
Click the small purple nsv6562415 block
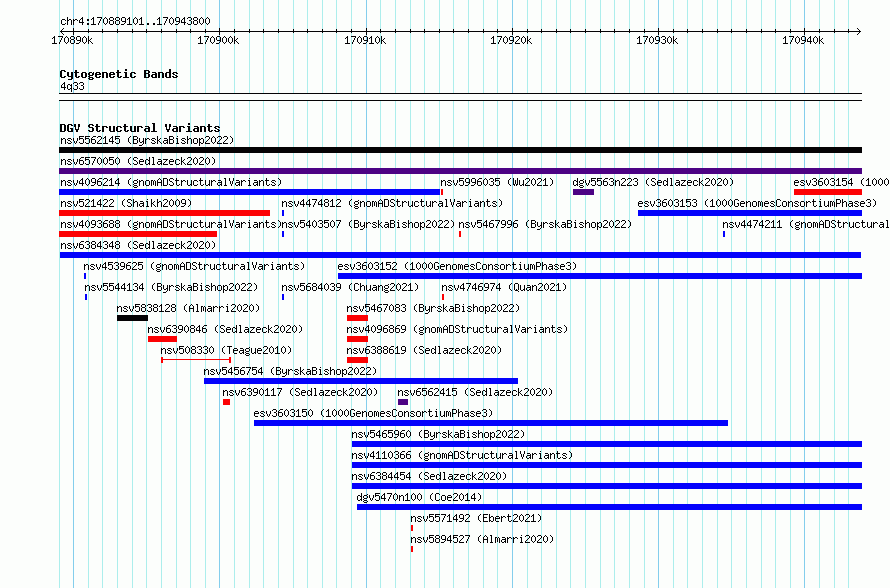tap(403, 402)
